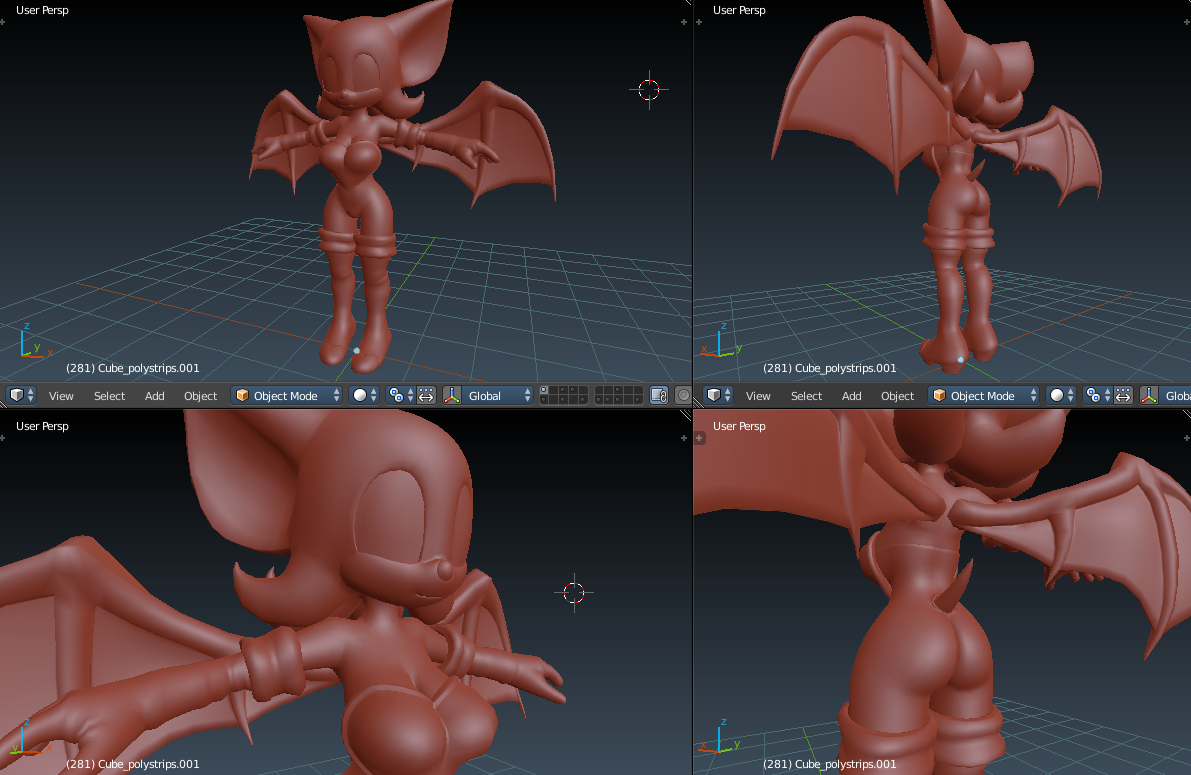This screenshot has width=1191, height=775.
Task: Click the 3D cursor in bottom-left viewport
Action: [x=574, y=592]
